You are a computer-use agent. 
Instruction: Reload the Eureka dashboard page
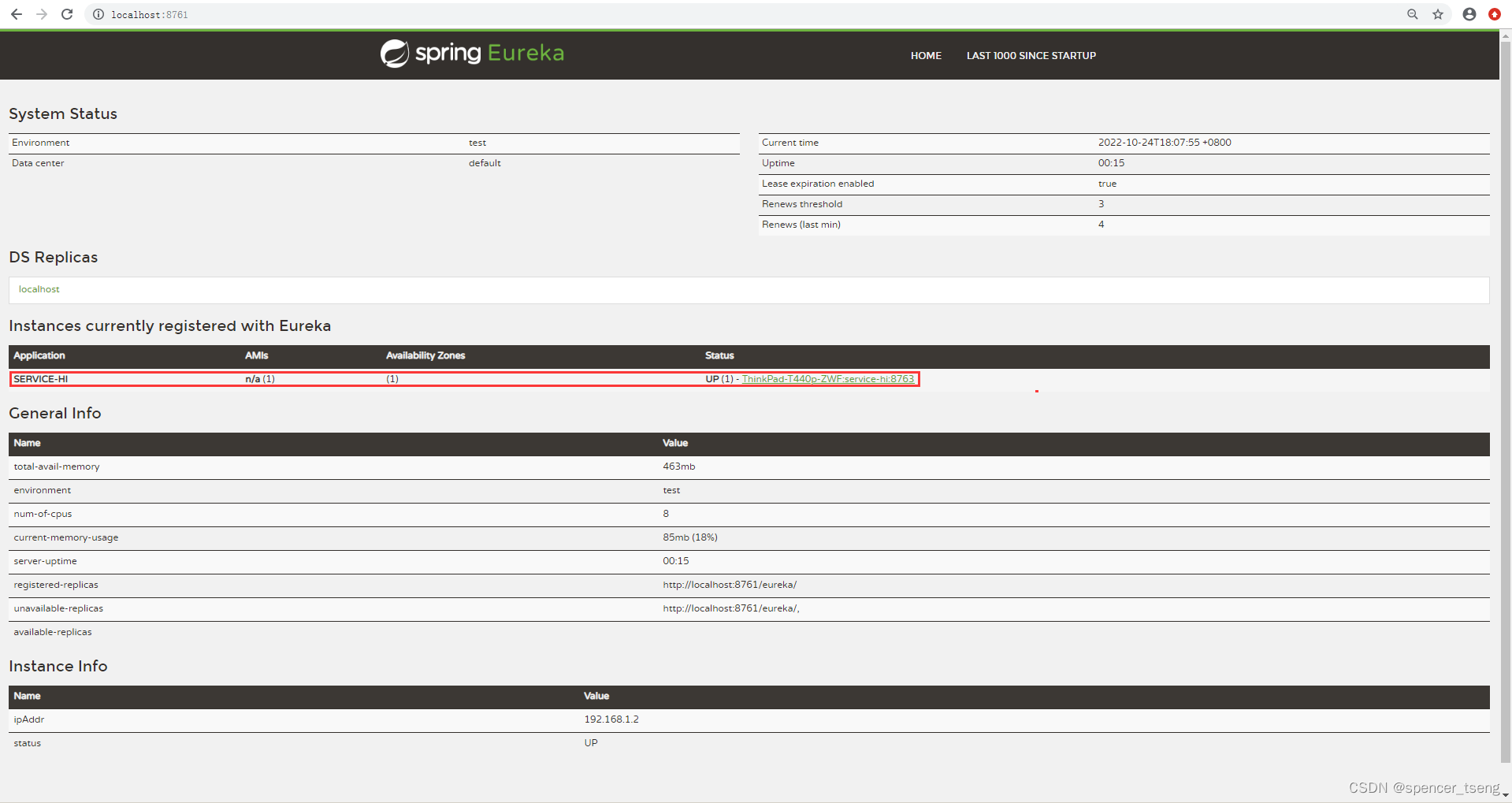point(67,14)
